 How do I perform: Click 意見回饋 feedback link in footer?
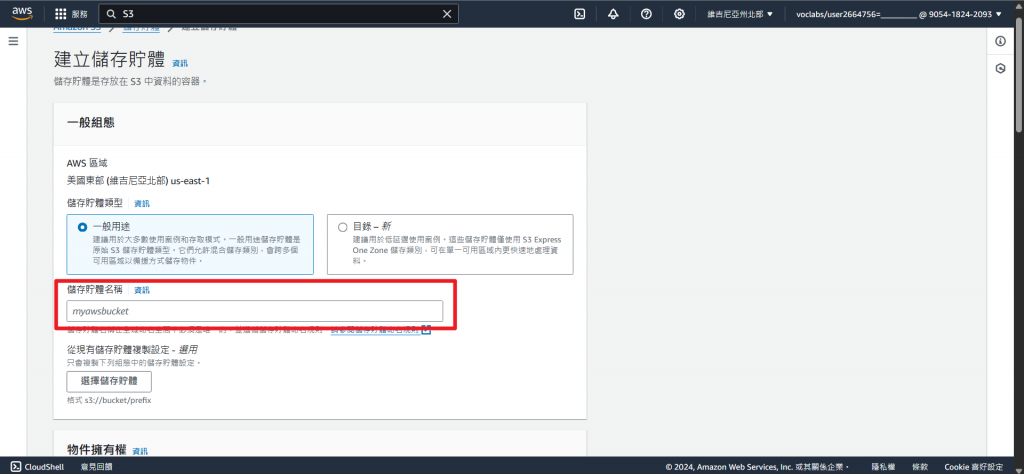(x=97, y=467)
